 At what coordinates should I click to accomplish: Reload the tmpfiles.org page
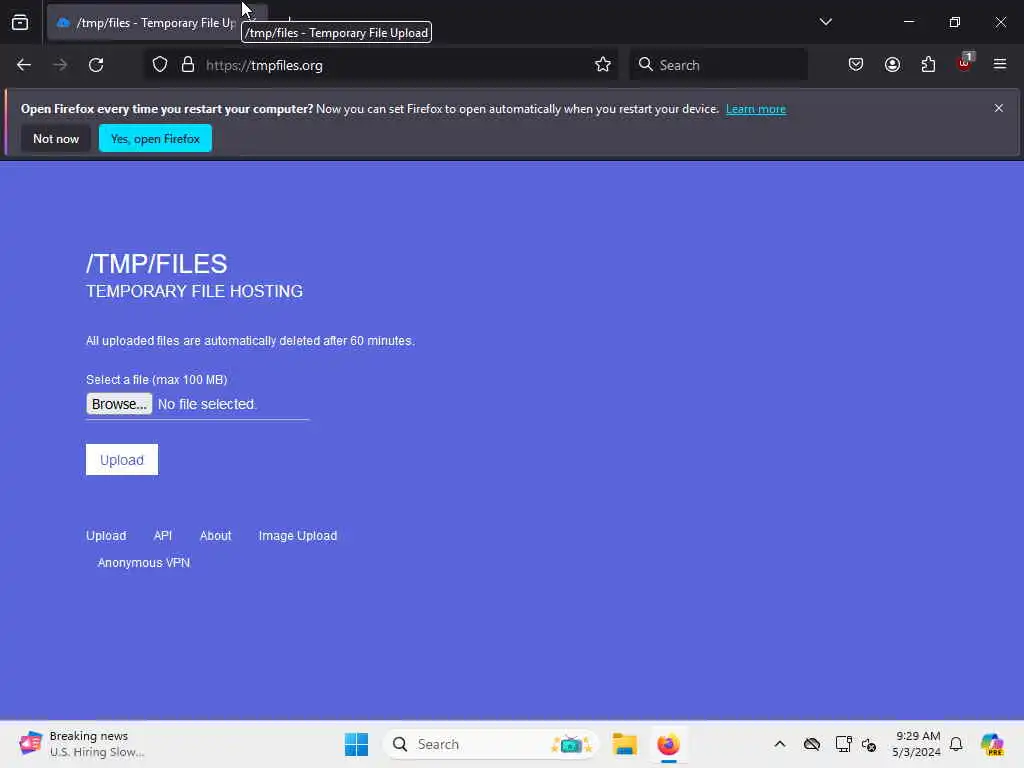96,65
